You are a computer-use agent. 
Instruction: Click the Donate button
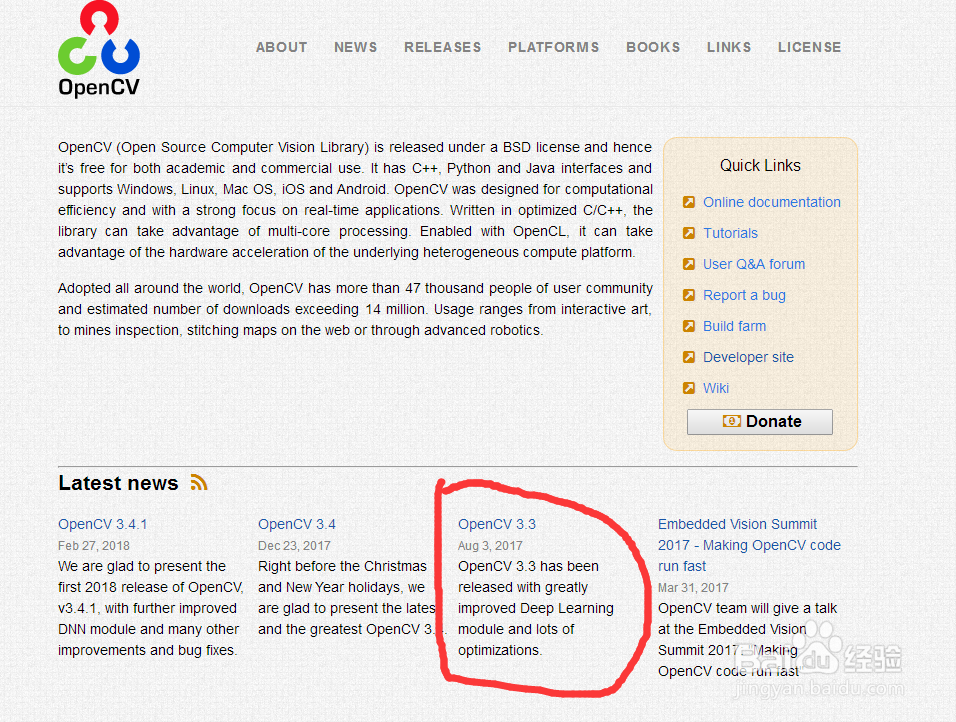point(760,421)
